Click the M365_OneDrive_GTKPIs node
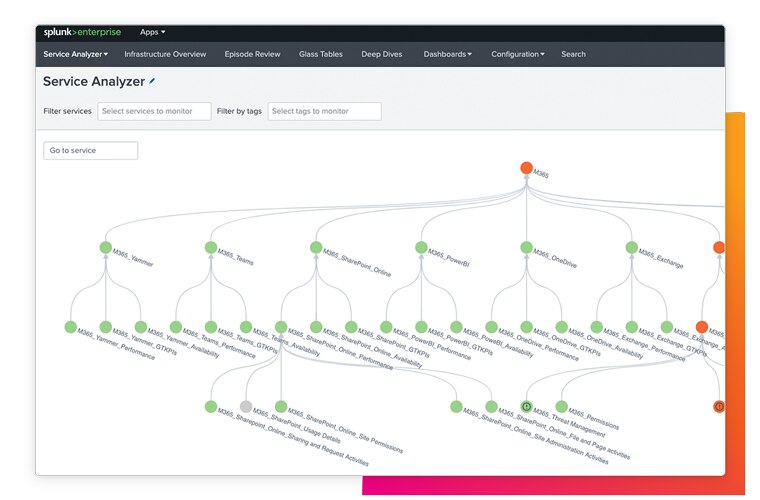 [x=526, y=327]
